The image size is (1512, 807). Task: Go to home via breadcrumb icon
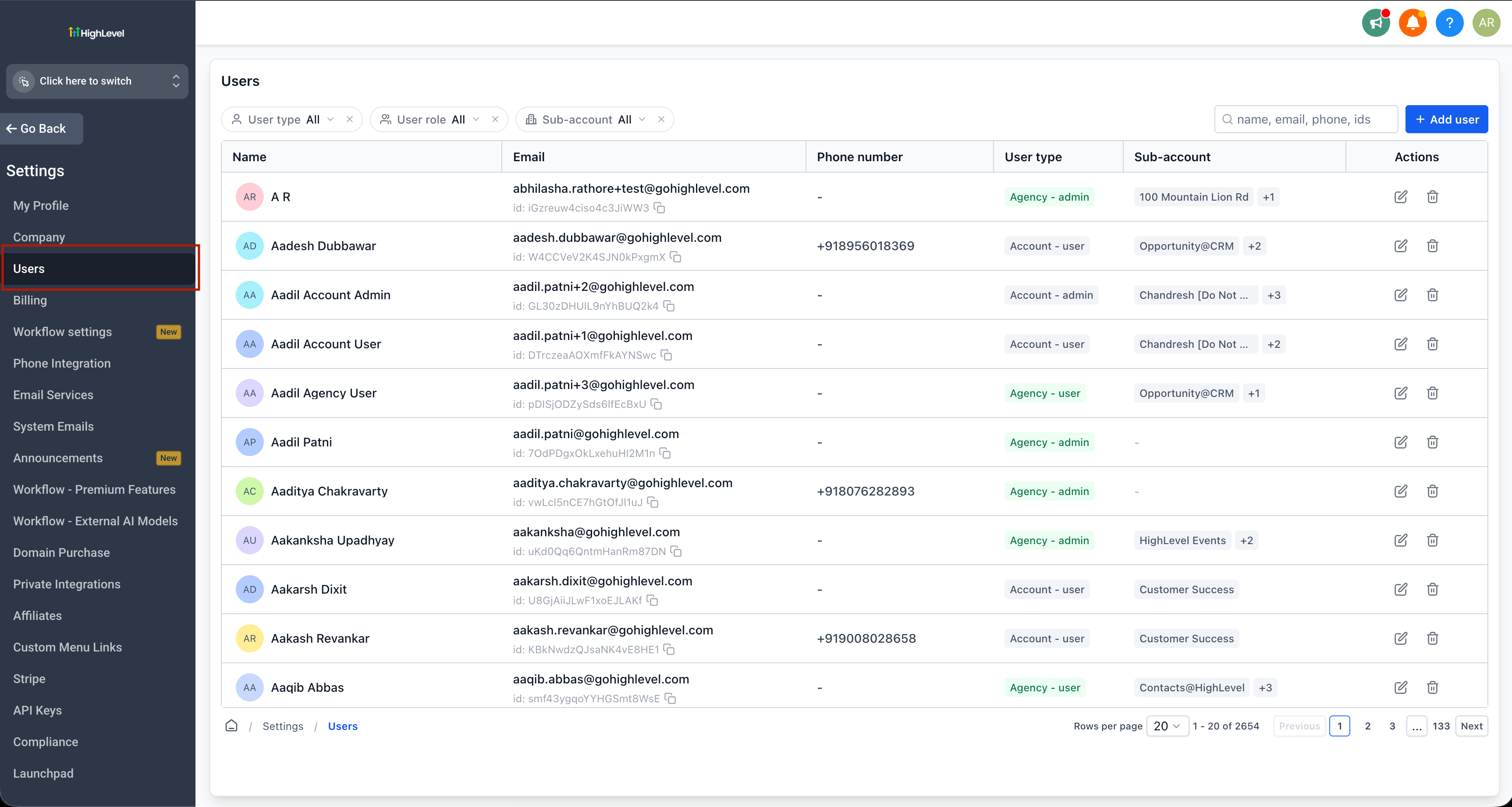231,726
